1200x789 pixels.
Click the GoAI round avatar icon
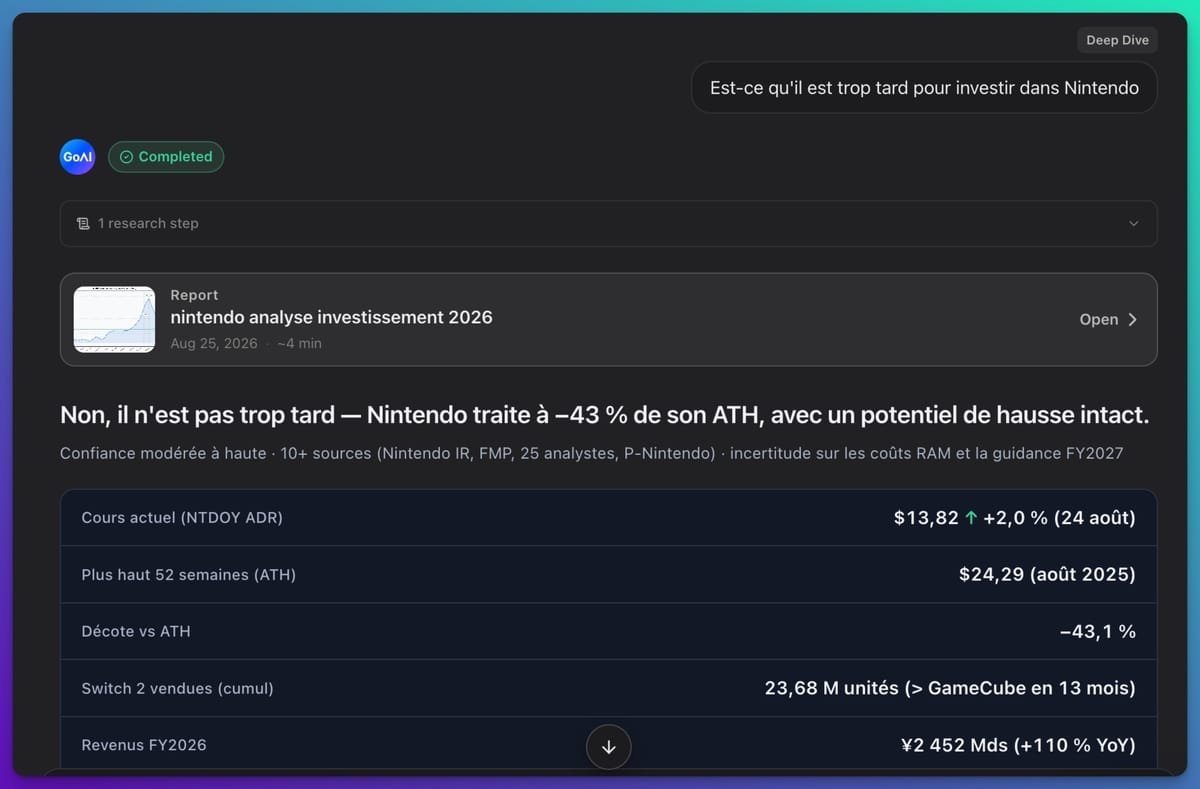point(77,157)
